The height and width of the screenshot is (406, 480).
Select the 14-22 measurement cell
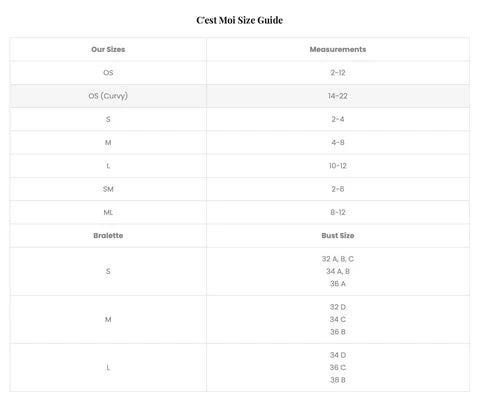pyautogui.click(x=338, y=96)
